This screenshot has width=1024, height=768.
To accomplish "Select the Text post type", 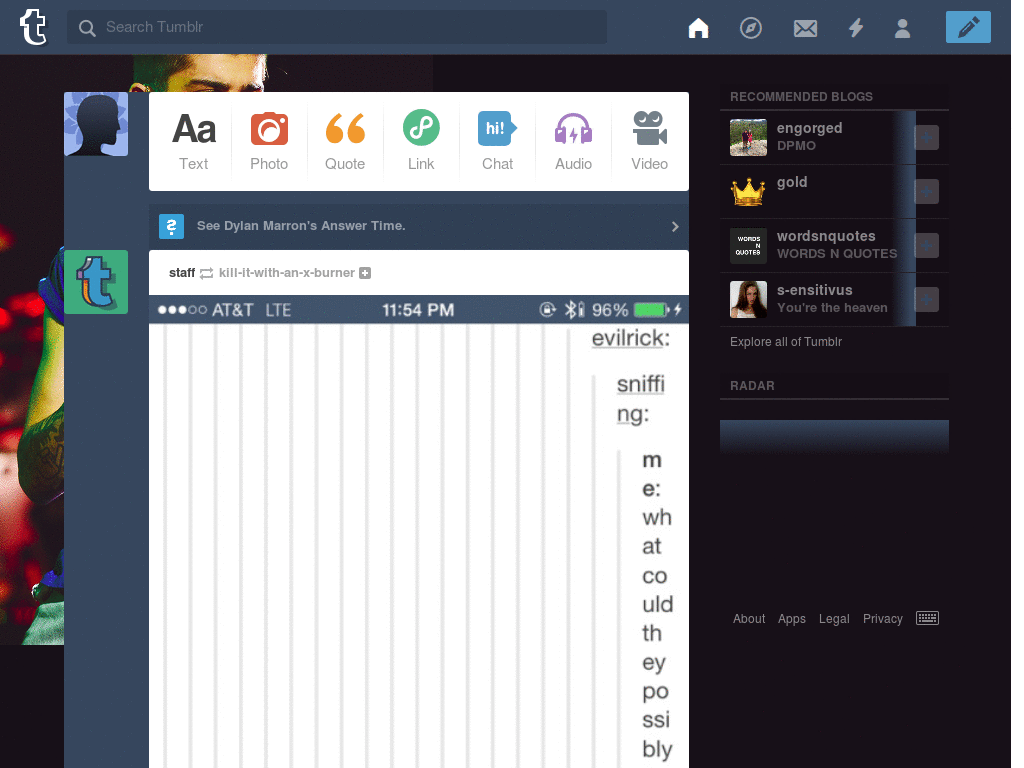I will click(x=194, y=142).
